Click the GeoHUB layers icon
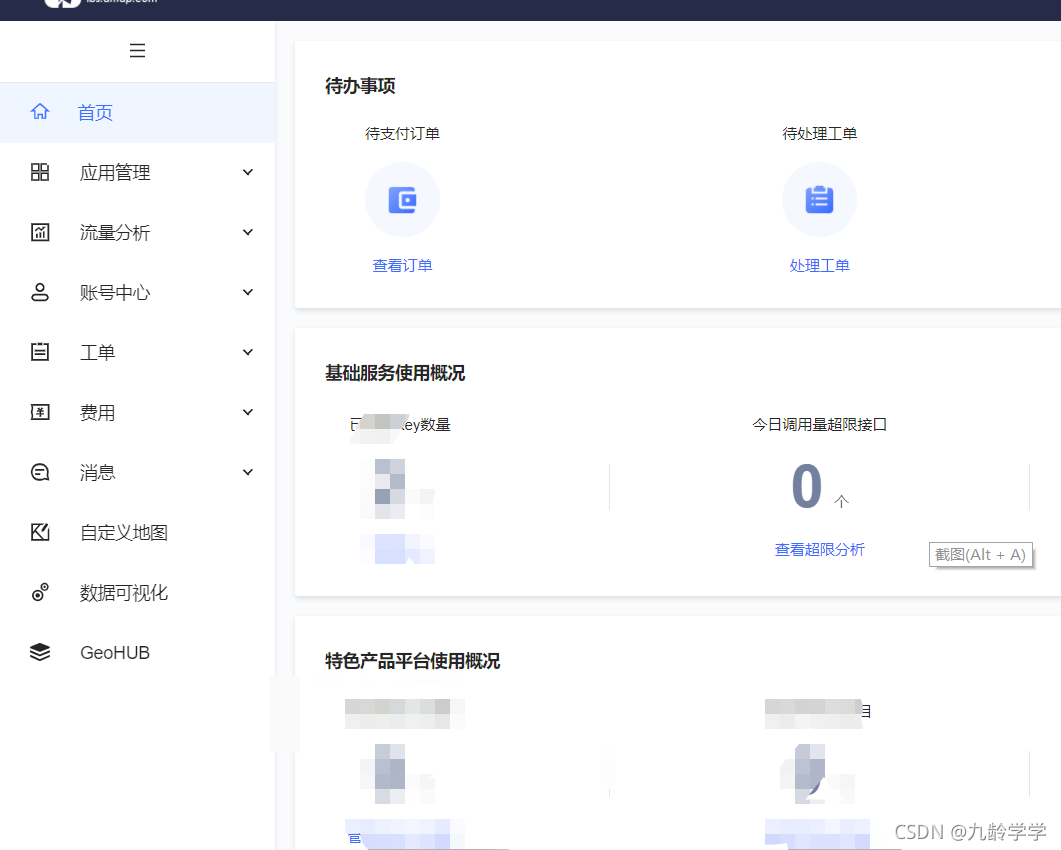1061x850 pixels. (40, 652)
